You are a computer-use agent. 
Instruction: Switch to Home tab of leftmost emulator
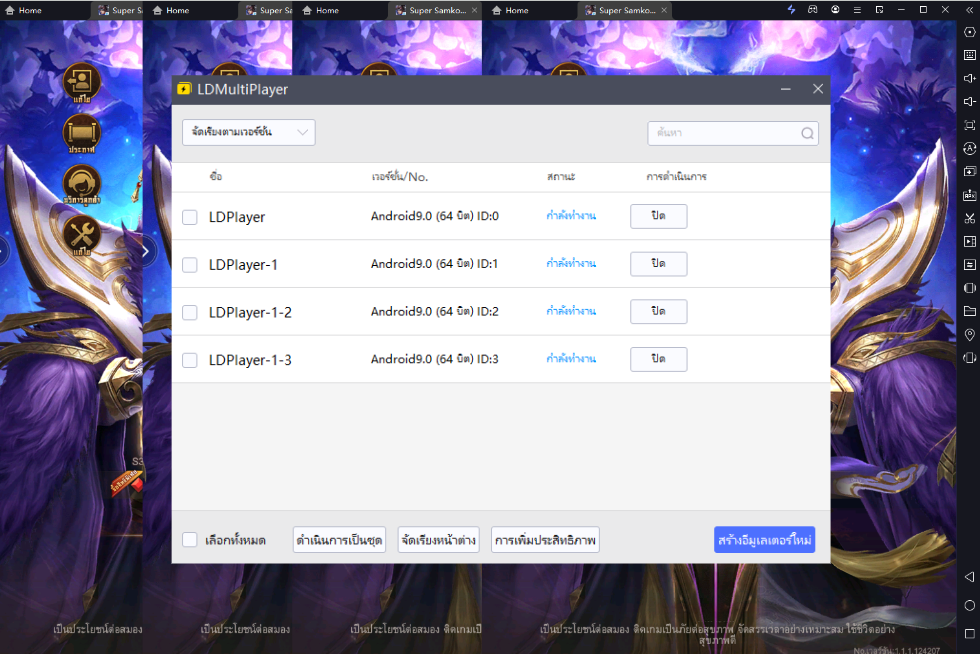24,10
